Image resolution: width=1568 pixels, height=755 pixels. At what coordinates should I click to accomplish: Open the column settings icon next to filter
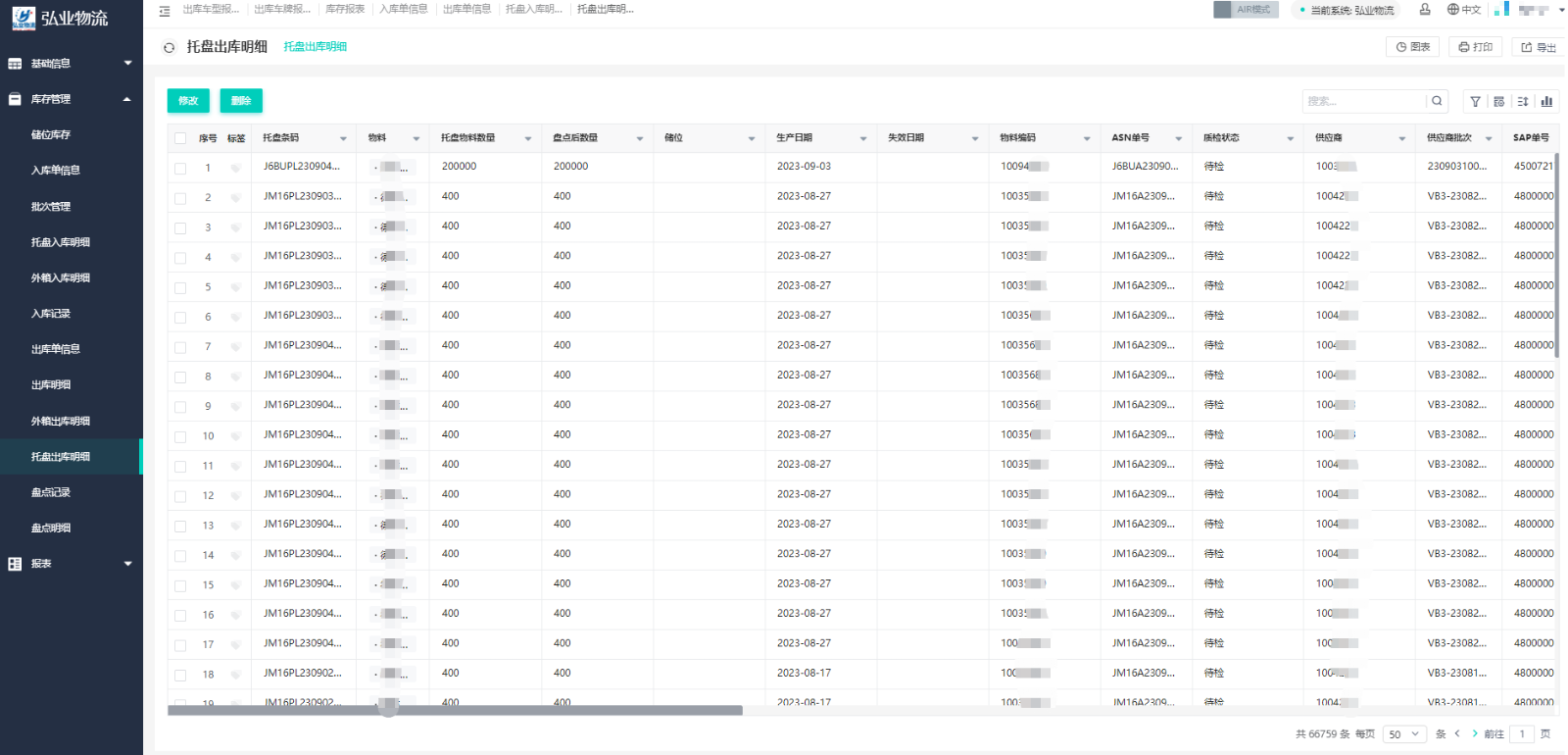tap(1498, 101)
